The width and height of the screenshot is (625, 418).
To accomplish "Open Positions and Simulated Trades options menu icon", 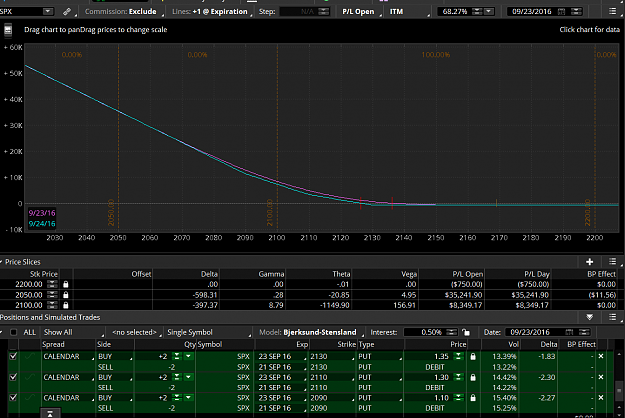I will [x=613, y=317].
